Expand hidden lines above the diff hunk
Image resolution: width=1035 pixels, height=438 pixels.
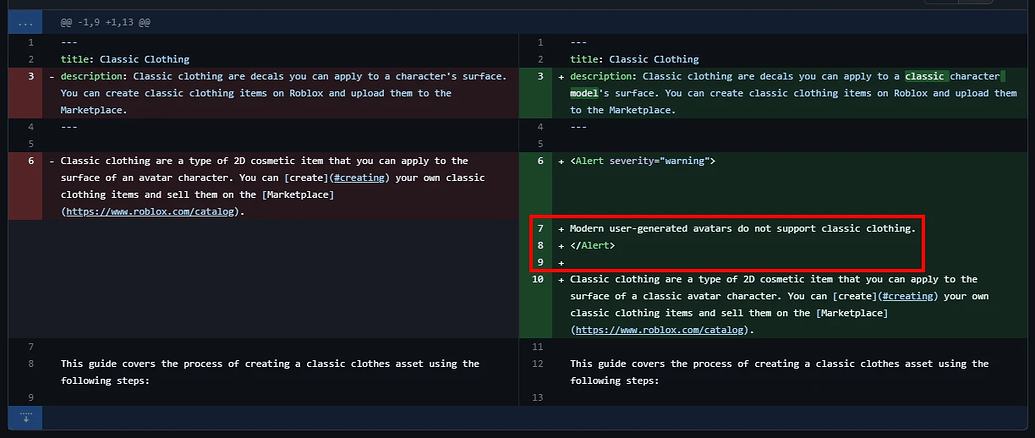coord(25,21)
